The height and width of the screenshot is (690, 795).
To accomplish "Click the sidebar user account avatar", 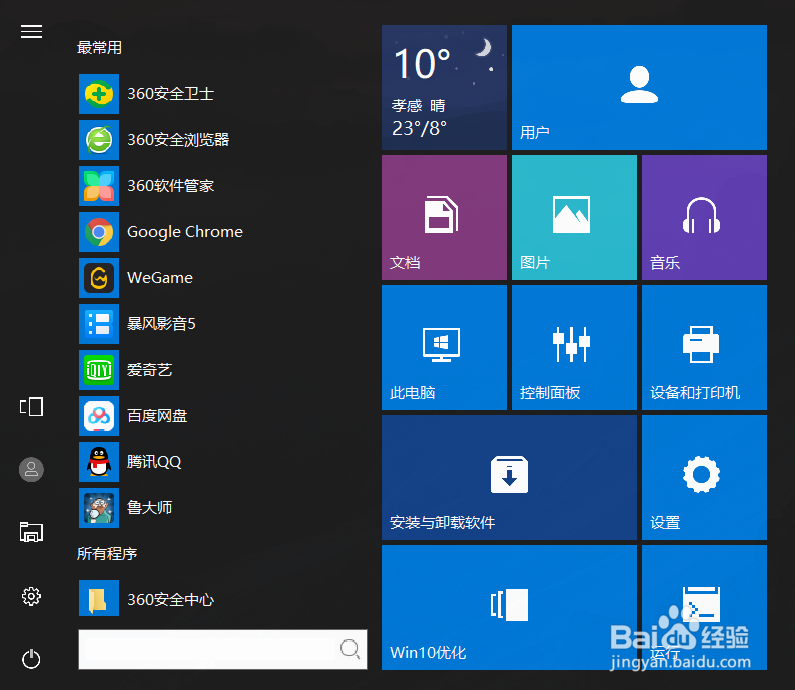I will [x=31, y=469].
